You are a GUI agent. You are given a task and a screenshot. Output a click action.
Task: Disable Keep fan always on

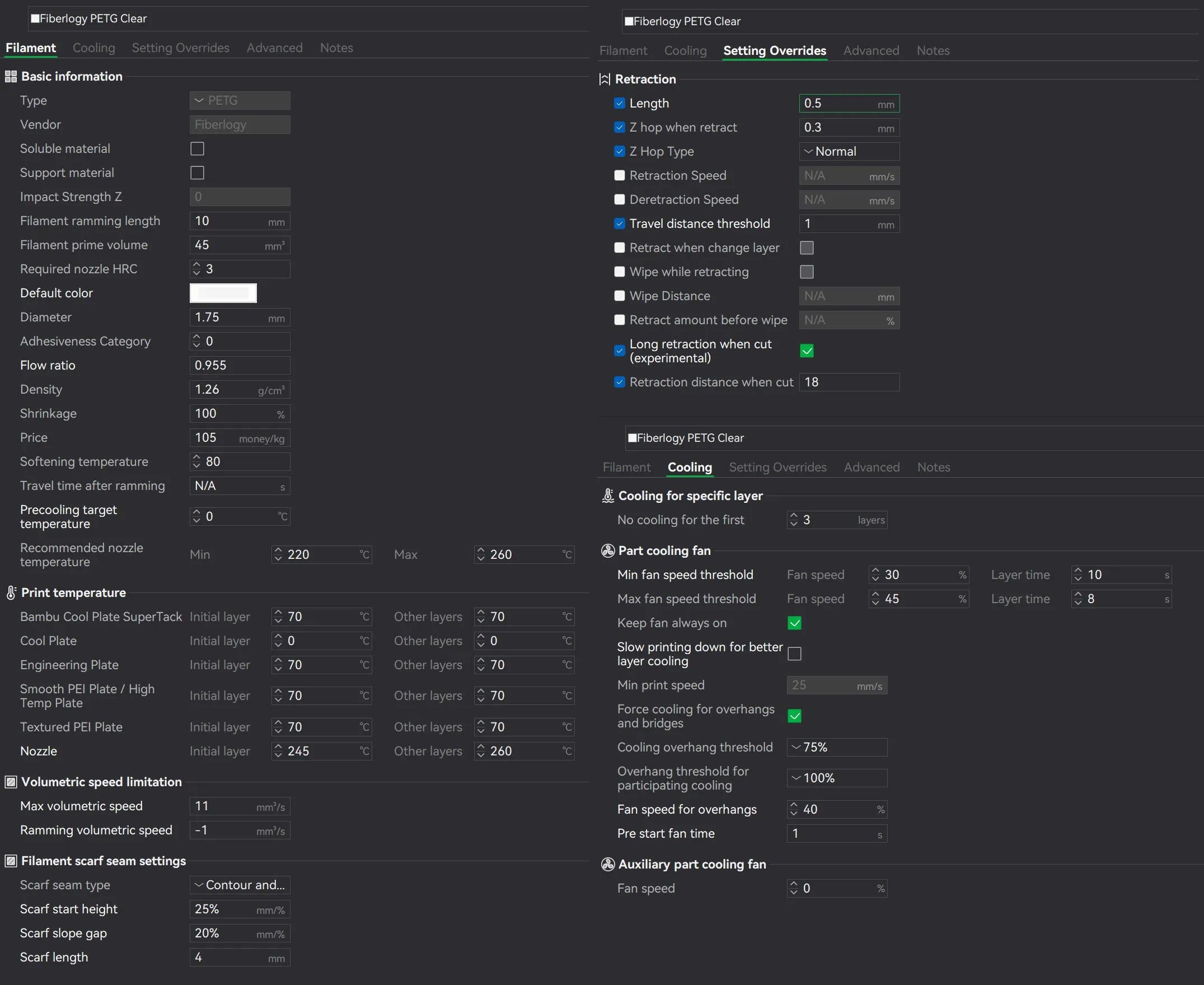pyautogui.click(x=794, y=623)
